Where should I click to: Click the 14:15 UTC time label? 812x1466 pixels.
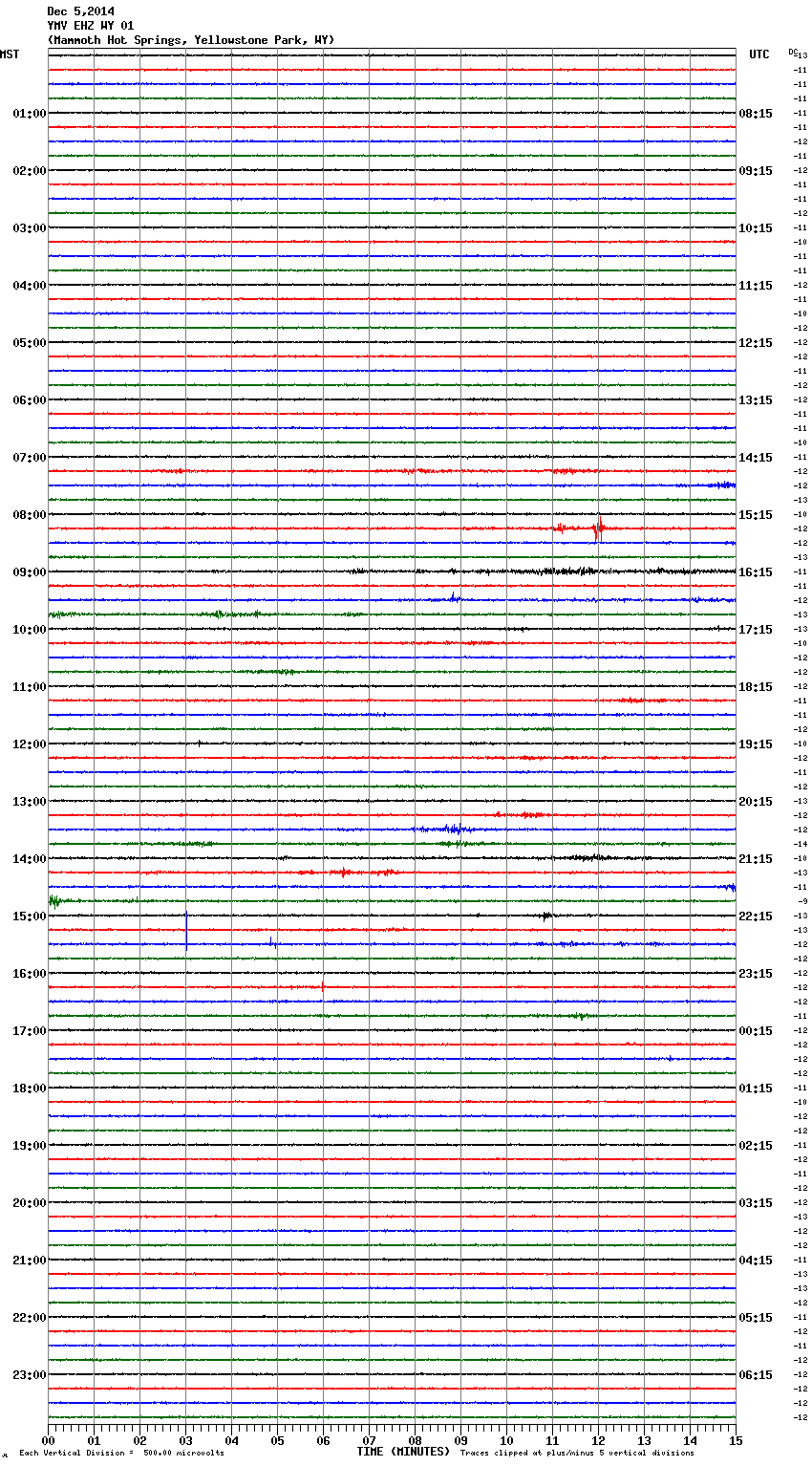coord(756,458)
